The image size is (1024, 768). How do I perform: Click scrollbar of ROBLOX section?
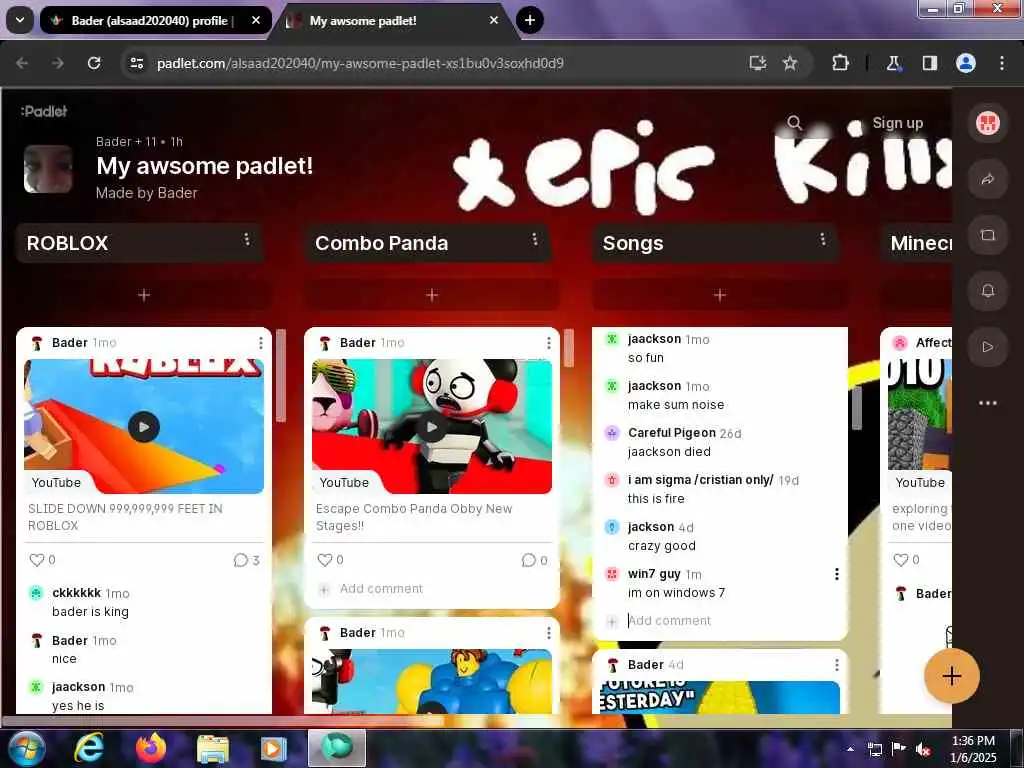(x=281, y=376)
